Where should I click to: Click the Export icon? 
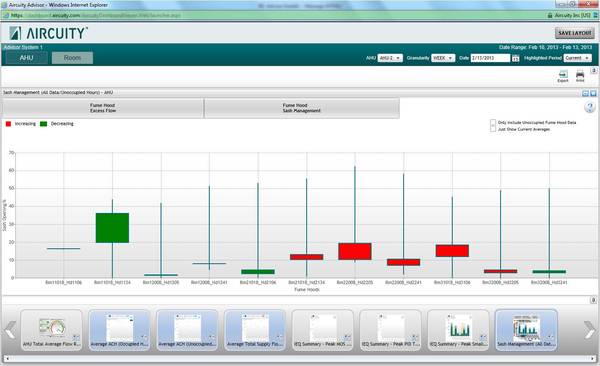coord(563,76)
